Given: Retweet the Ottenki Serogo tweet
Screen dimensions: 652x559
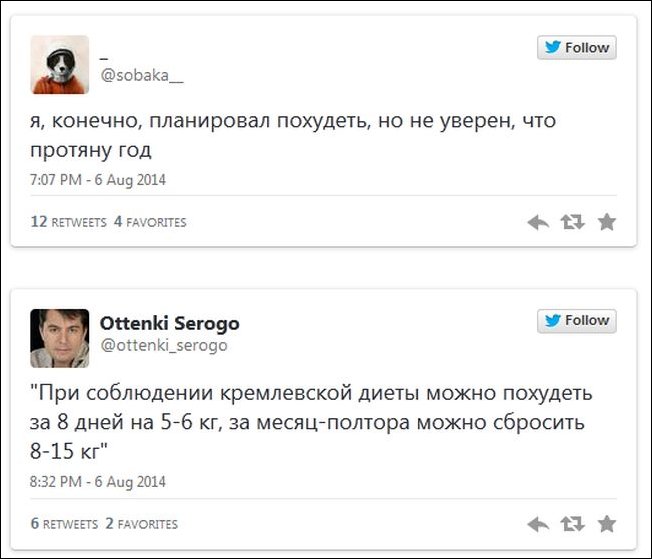Looking at the screenshot, I should (x=572, y=524).
